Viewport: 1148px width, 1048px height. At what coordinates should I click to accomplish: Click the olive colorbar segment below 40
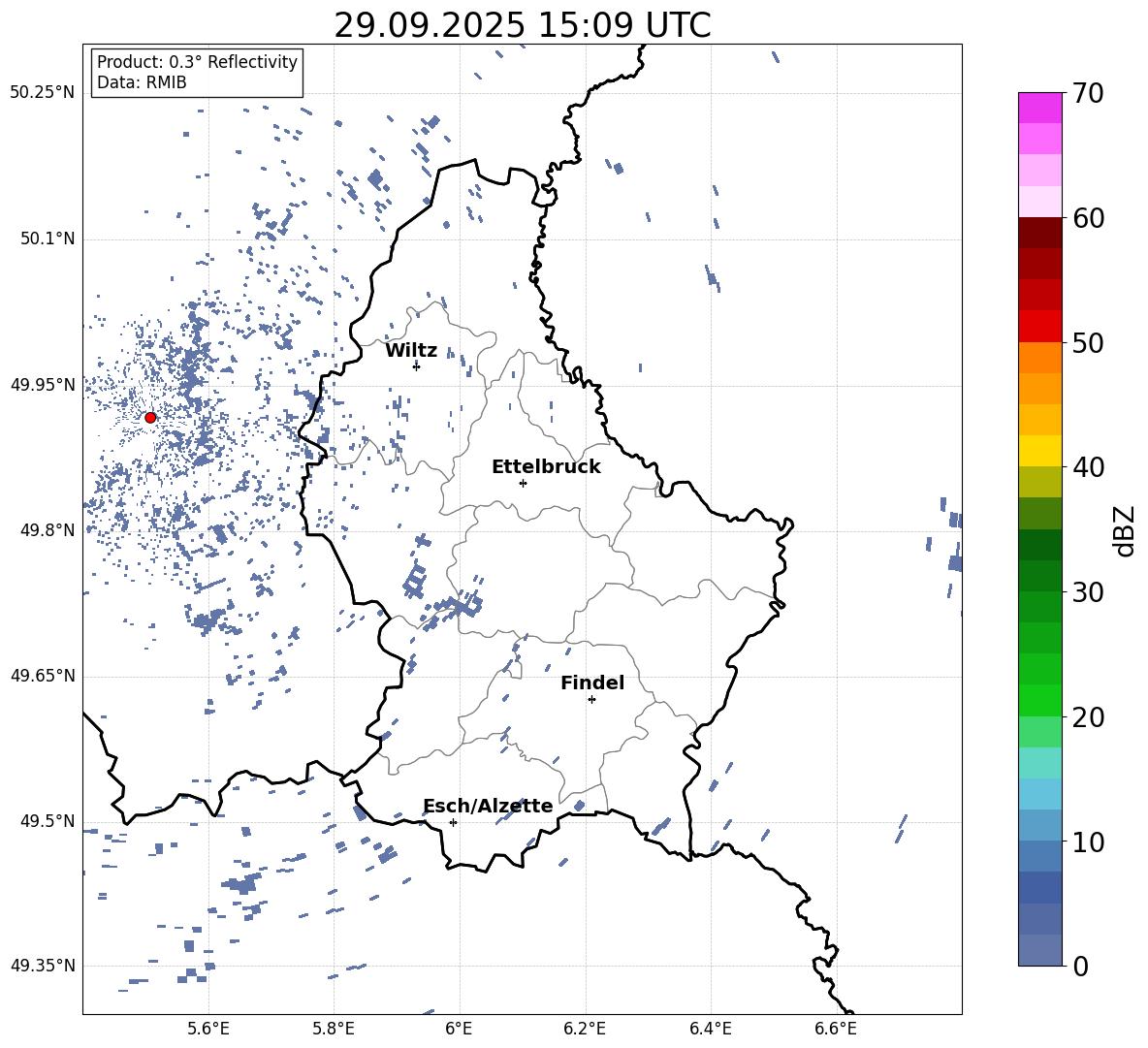point(1040,482)
